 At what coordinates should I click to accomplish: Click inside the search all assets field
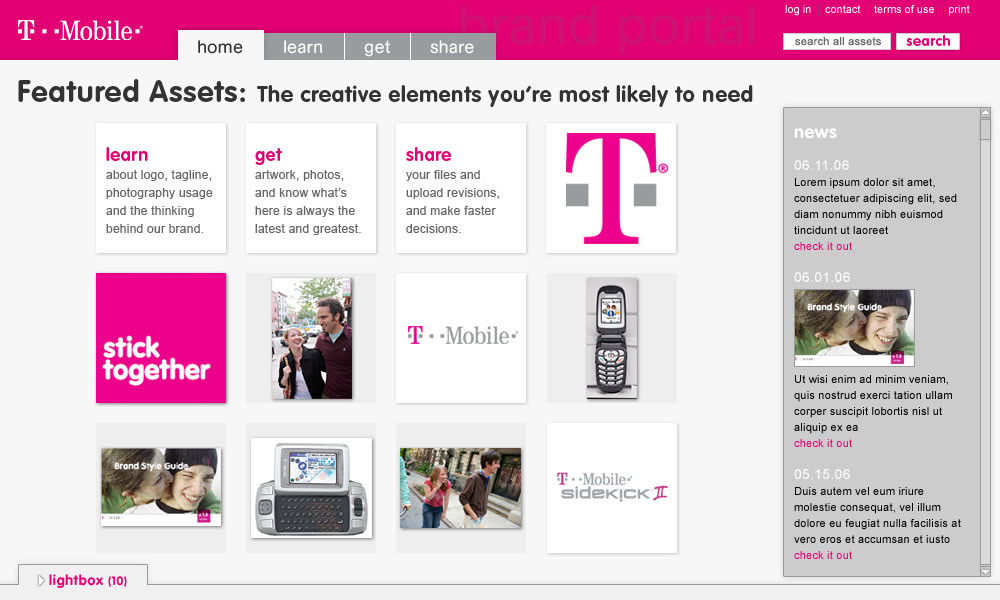836,41
